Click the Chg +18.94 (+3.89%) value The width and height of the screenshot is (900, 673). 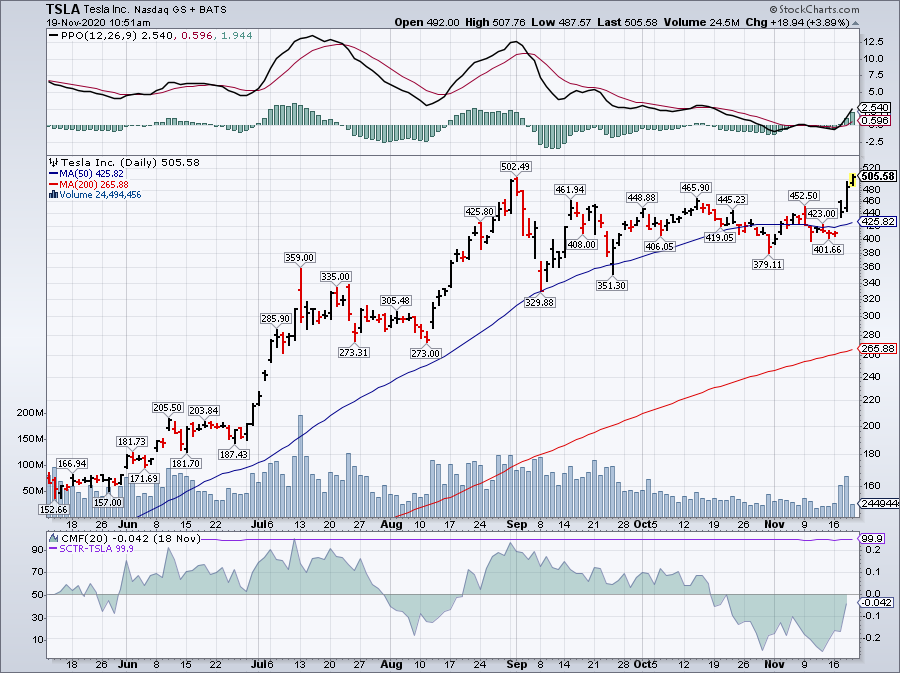pos(797,22)
